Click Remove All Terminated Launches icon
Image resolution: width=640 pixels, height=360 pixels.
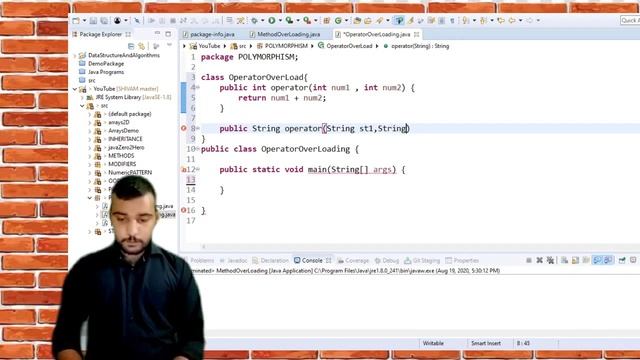coord(550,260)
